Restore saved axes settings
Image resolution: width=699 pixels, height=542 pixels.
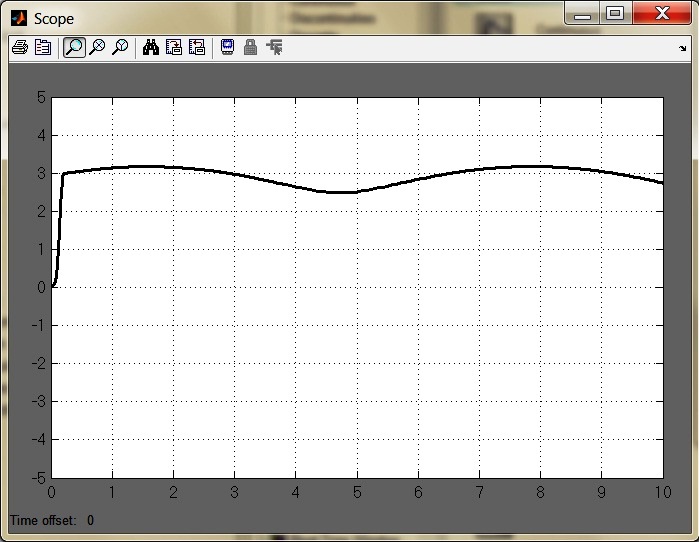click(197, 47)
